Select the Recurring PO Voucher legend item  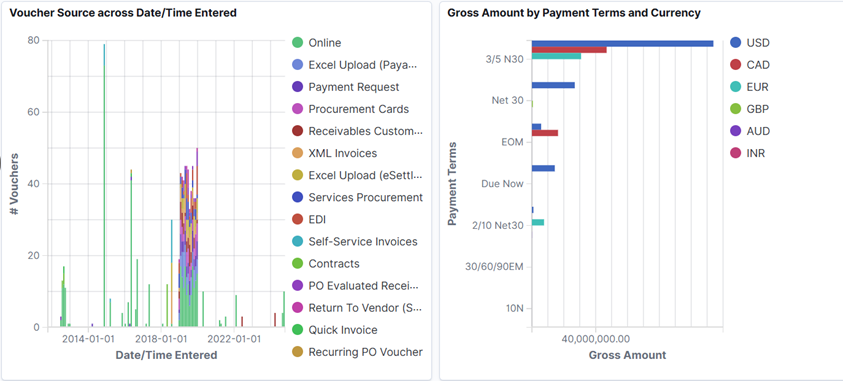click(358, 352)
